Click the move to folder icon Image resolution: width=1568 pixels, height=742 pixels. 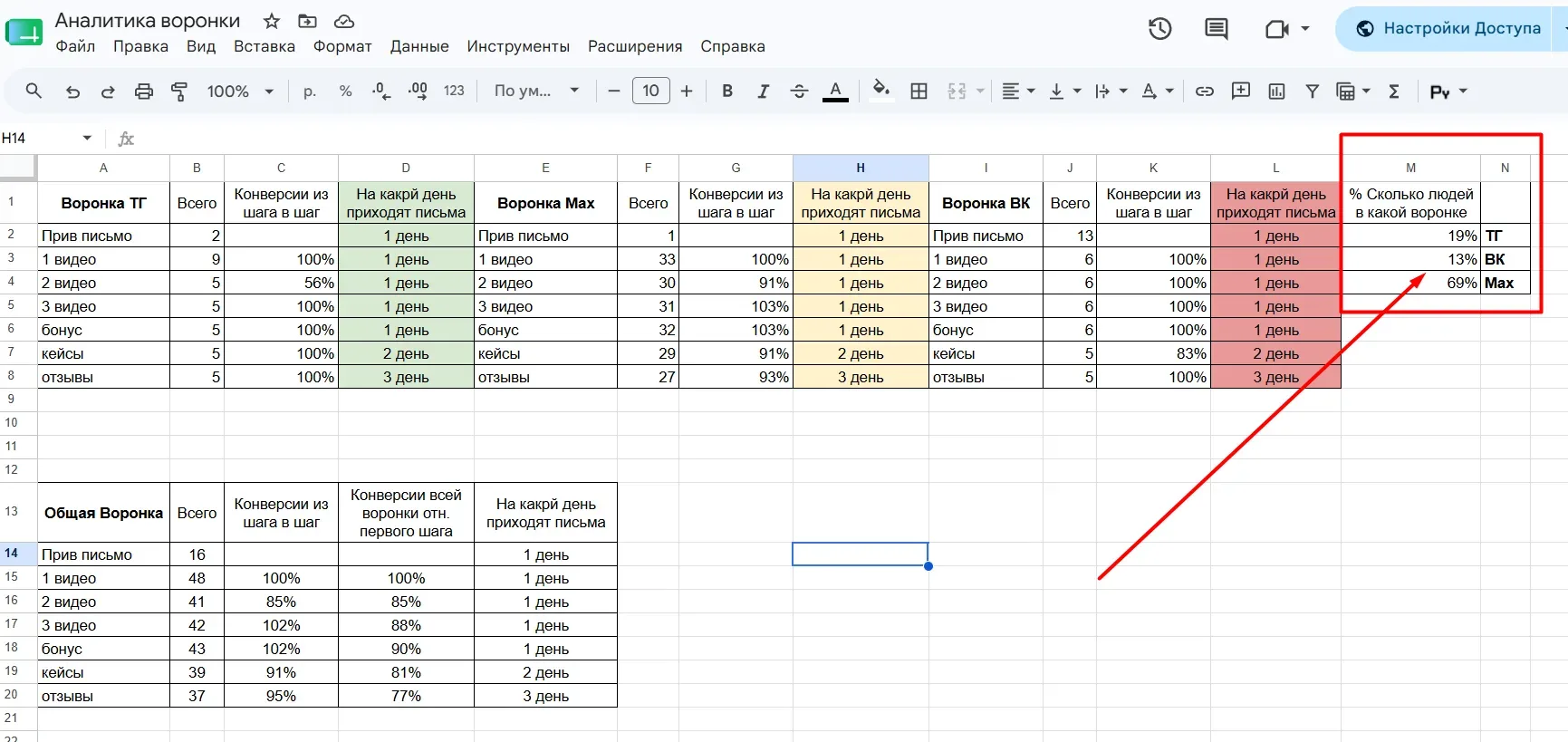(308, 21)
